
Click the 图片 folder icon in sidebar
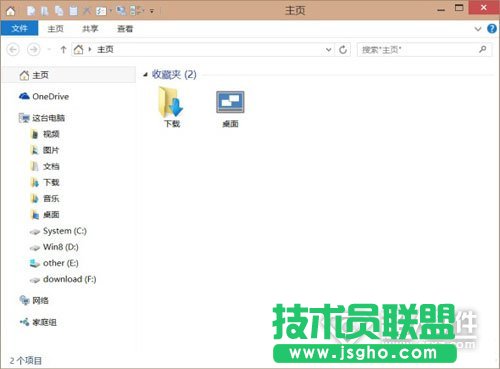click(x=35, y=150)
